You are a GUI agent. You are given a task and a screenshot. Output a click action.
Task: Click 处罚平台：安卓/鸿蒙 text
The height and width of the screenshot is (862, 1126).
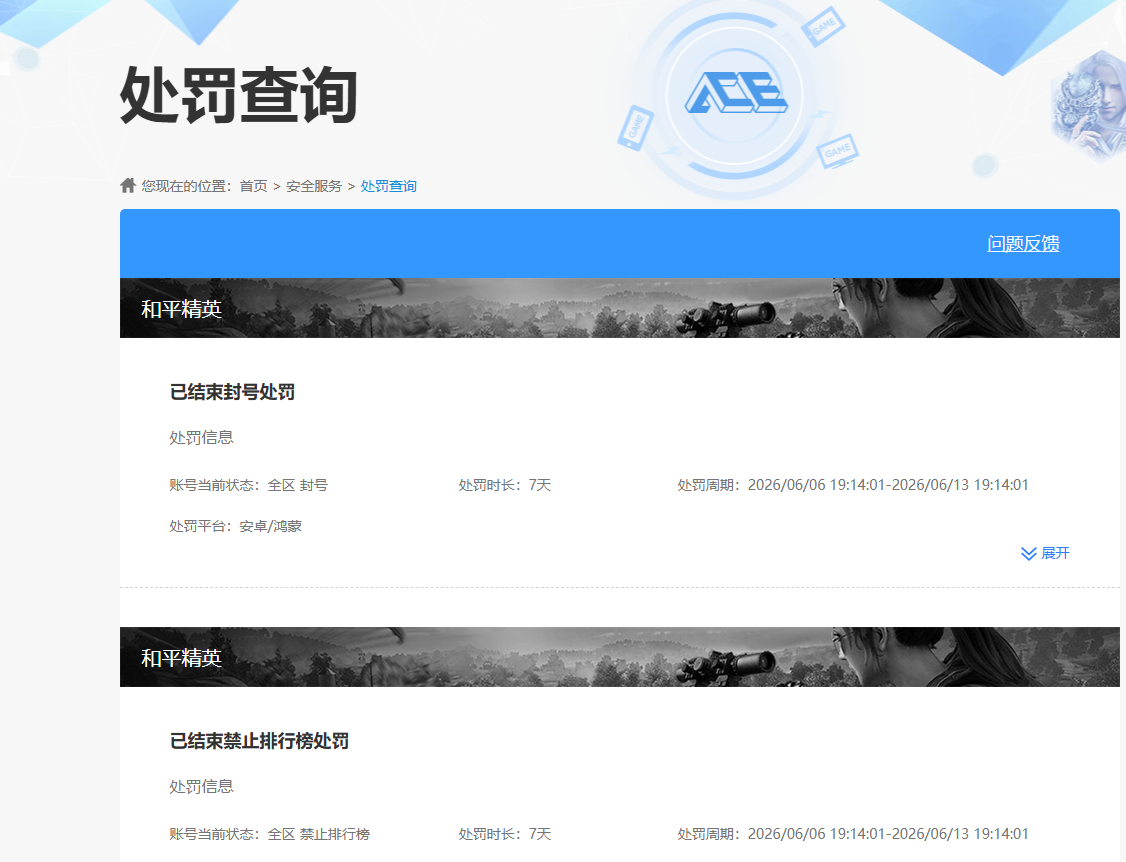(236, 527)
